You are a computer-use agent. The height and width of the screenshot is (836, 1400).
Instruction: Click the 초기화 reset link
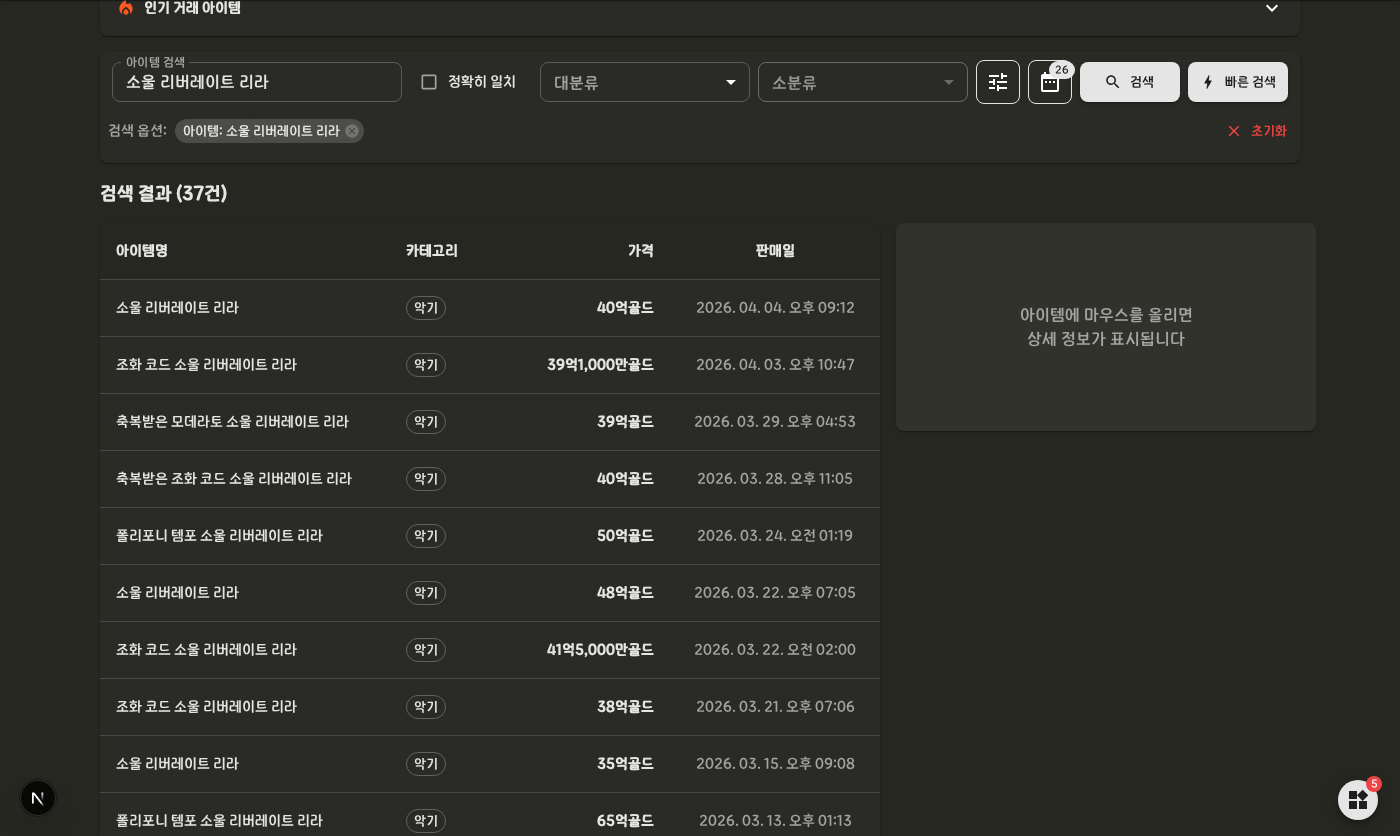tap(1269, 131)
